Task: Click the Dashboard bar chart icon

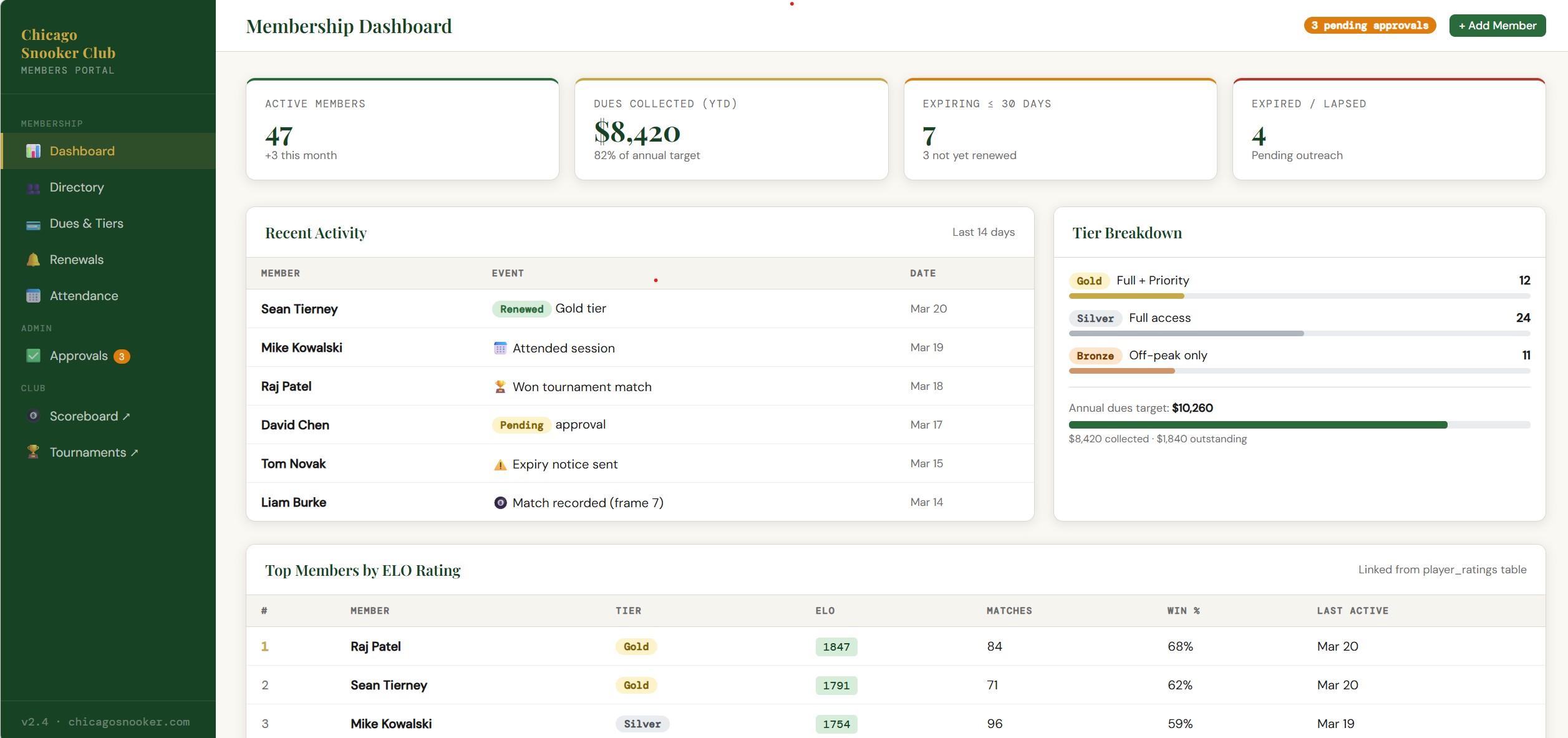Action: 33,151
